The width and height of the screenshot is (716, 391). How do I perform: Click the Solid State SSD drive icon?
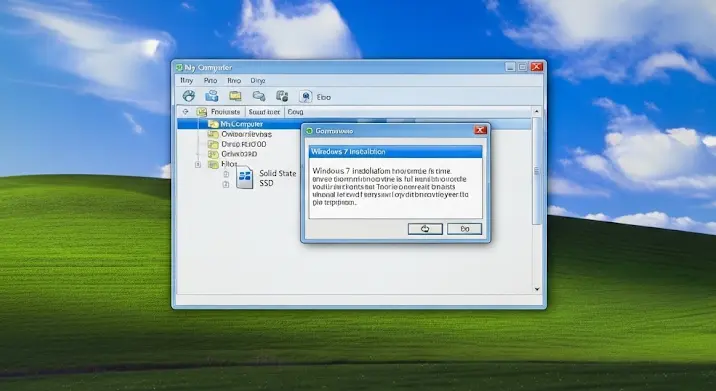click(245, 177)
